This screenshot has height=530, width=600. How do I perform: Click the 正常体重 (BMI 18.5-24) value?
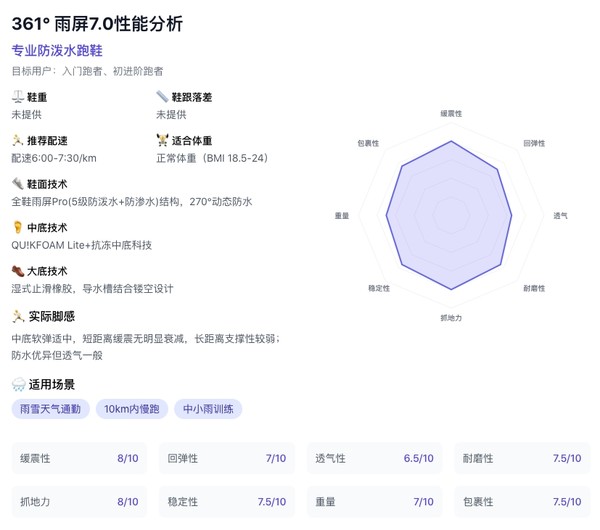coord(212,158)
